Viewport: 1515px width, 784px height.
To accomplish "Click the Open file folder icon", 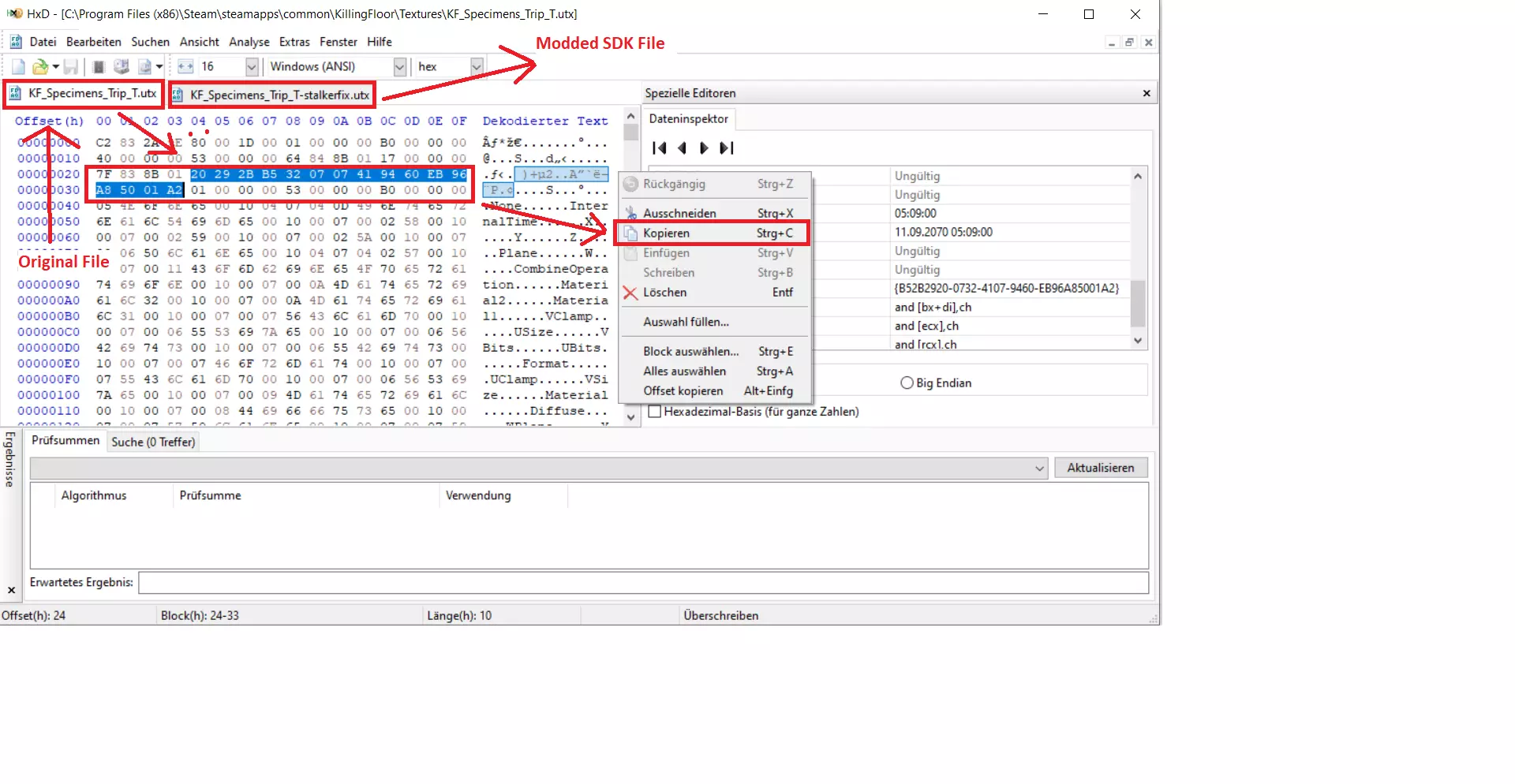I will pos(39,67).
